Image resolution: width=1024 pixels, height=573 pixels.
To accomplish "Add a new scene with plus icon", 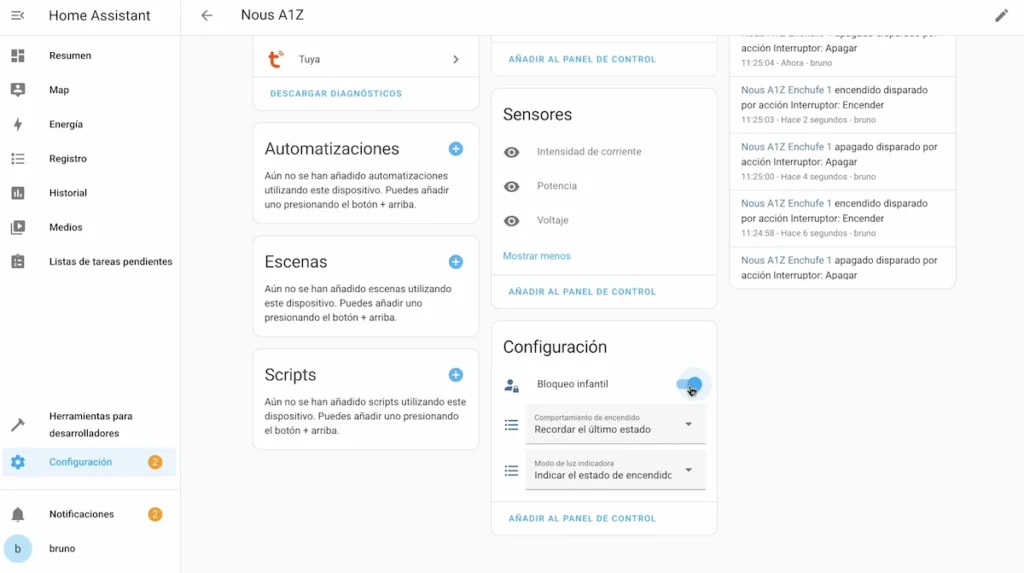I will (456, 262).
